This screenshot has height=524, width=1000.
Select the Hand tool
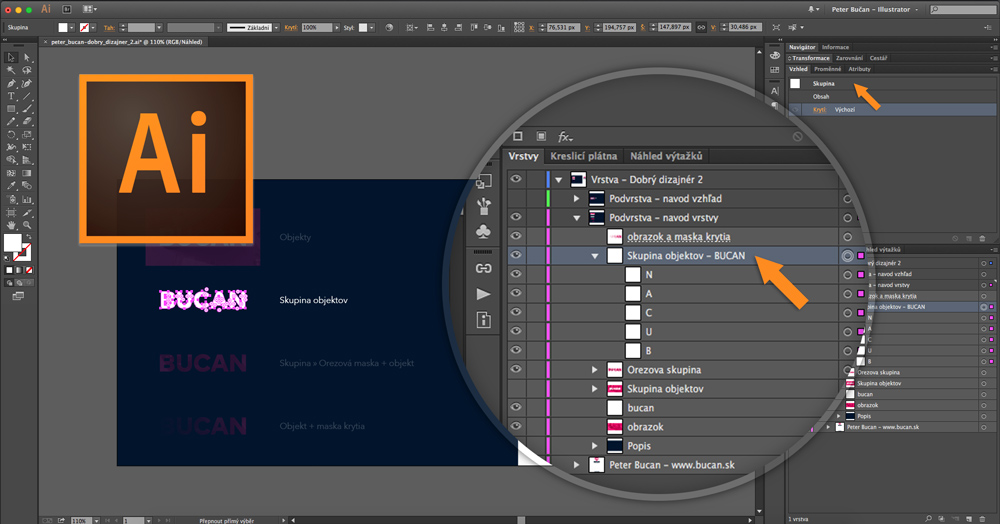pyautogui.click(x=11, y=225)
